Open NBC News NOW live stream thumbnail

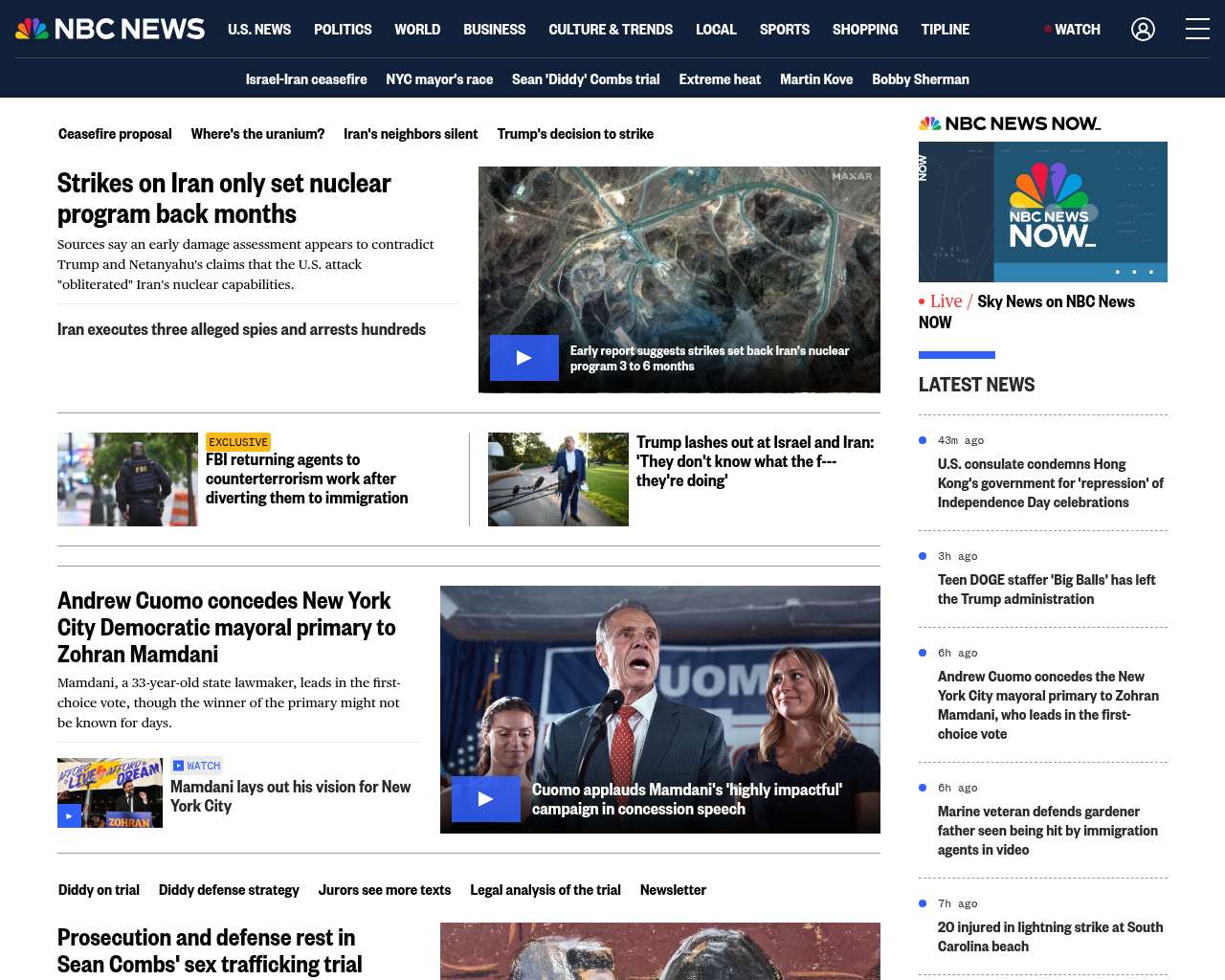(x=1043, y=212)
